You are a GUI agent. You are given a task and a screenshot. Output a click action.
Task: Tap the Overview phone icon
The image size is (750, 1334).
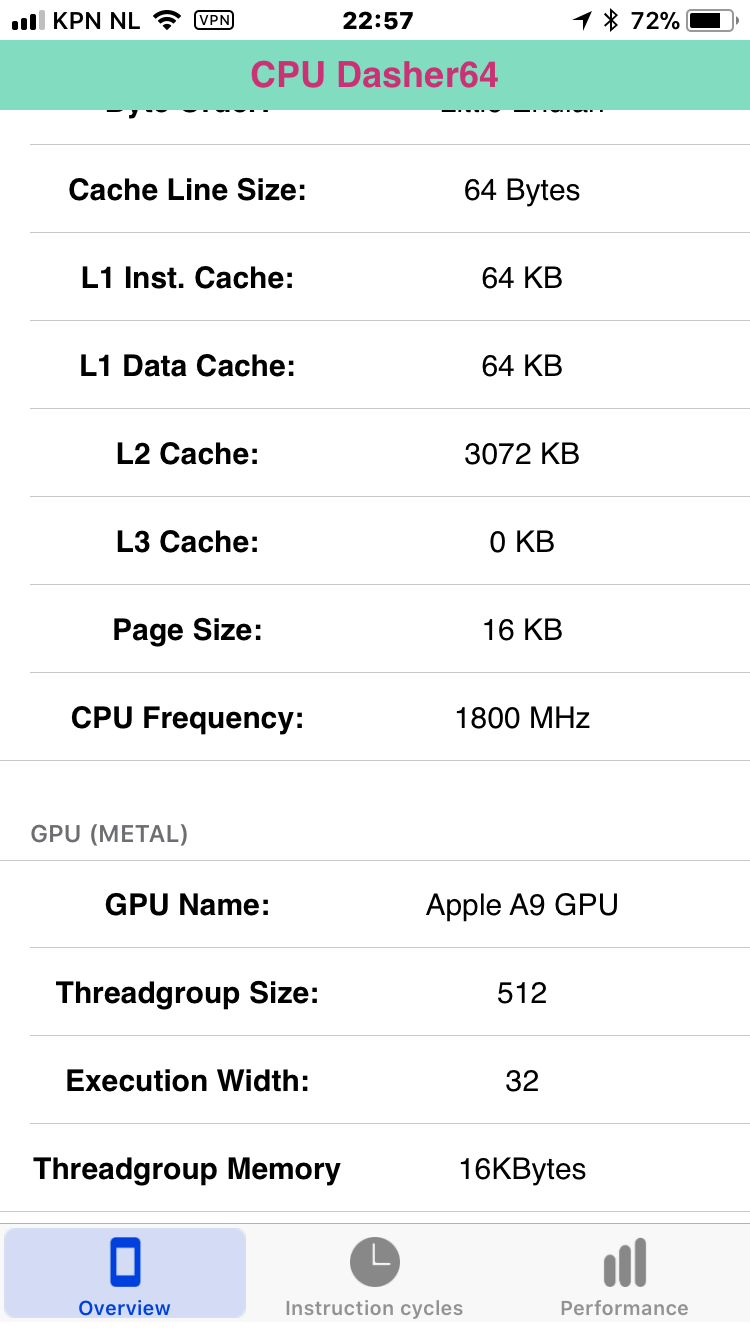[x=125, y=1262]
